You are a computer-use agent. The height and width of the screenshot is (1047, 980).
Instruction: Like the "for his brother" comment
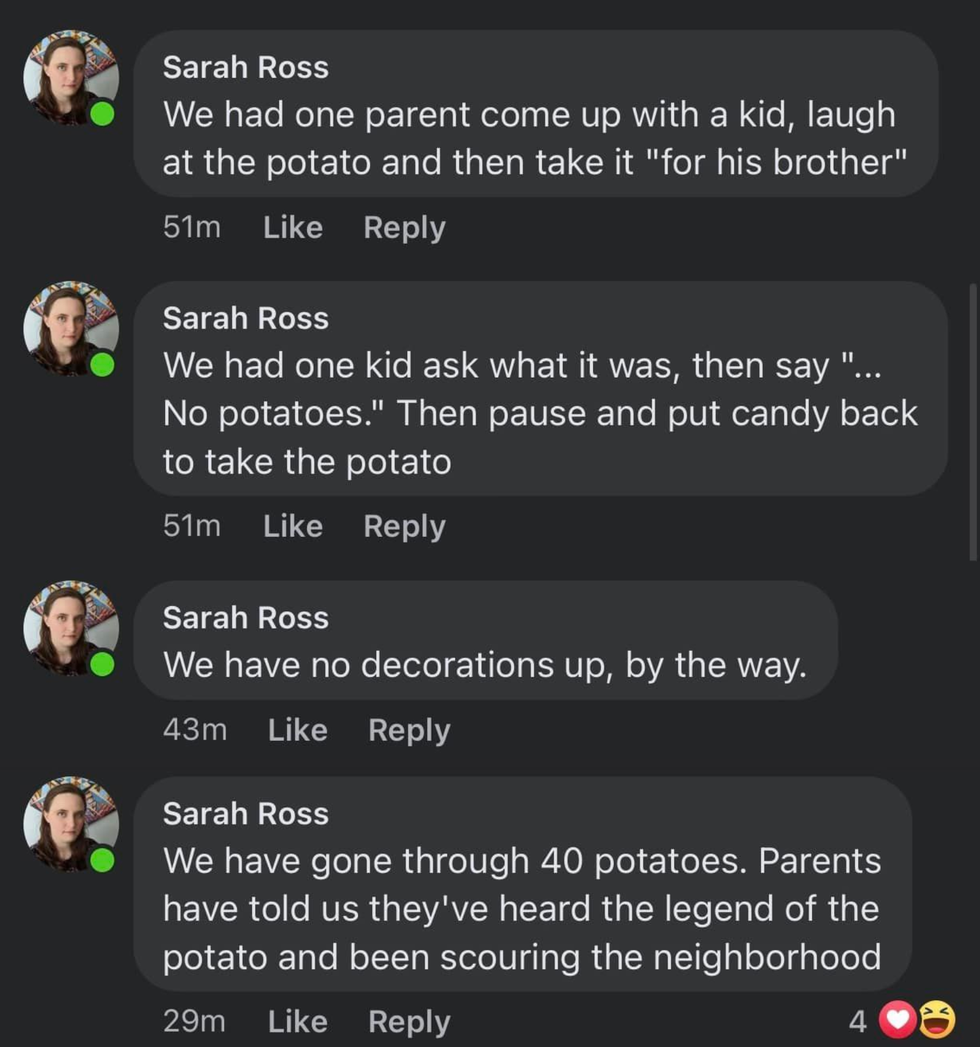(x=293, y=227)
